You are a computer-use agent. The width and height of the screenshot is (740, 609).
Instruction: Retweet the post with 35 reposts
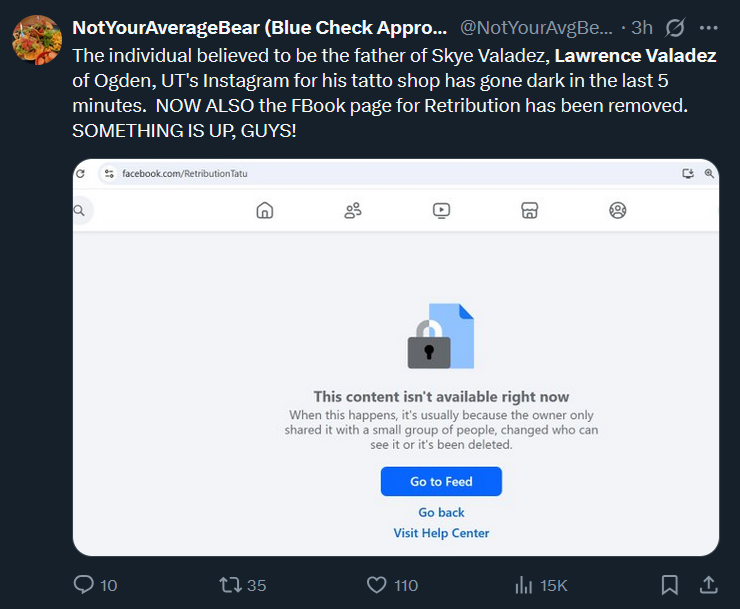pos(230,585)
